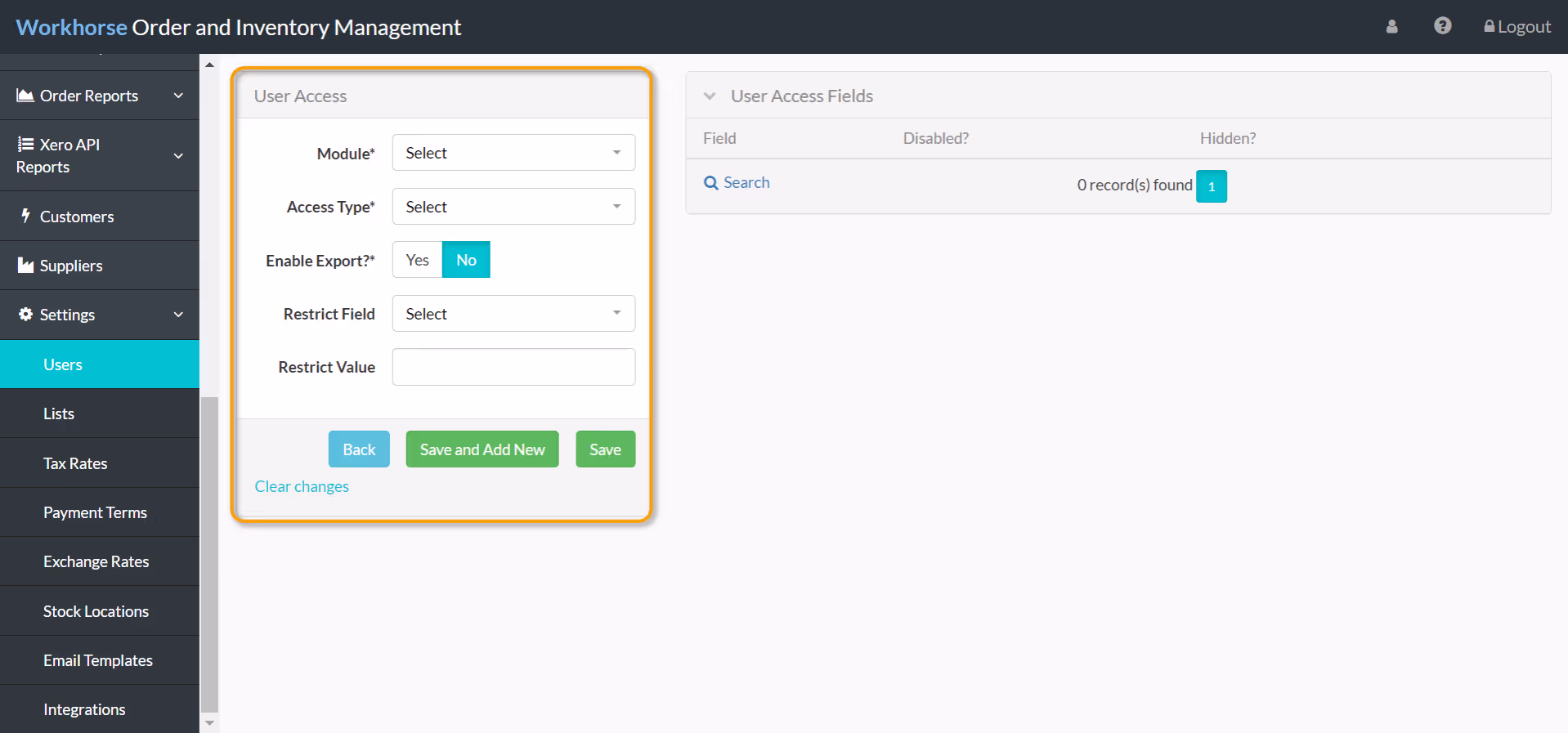Click the sidebar scroll down arrow
Viewport: 1568px width, 733px height.
(209, 723)
